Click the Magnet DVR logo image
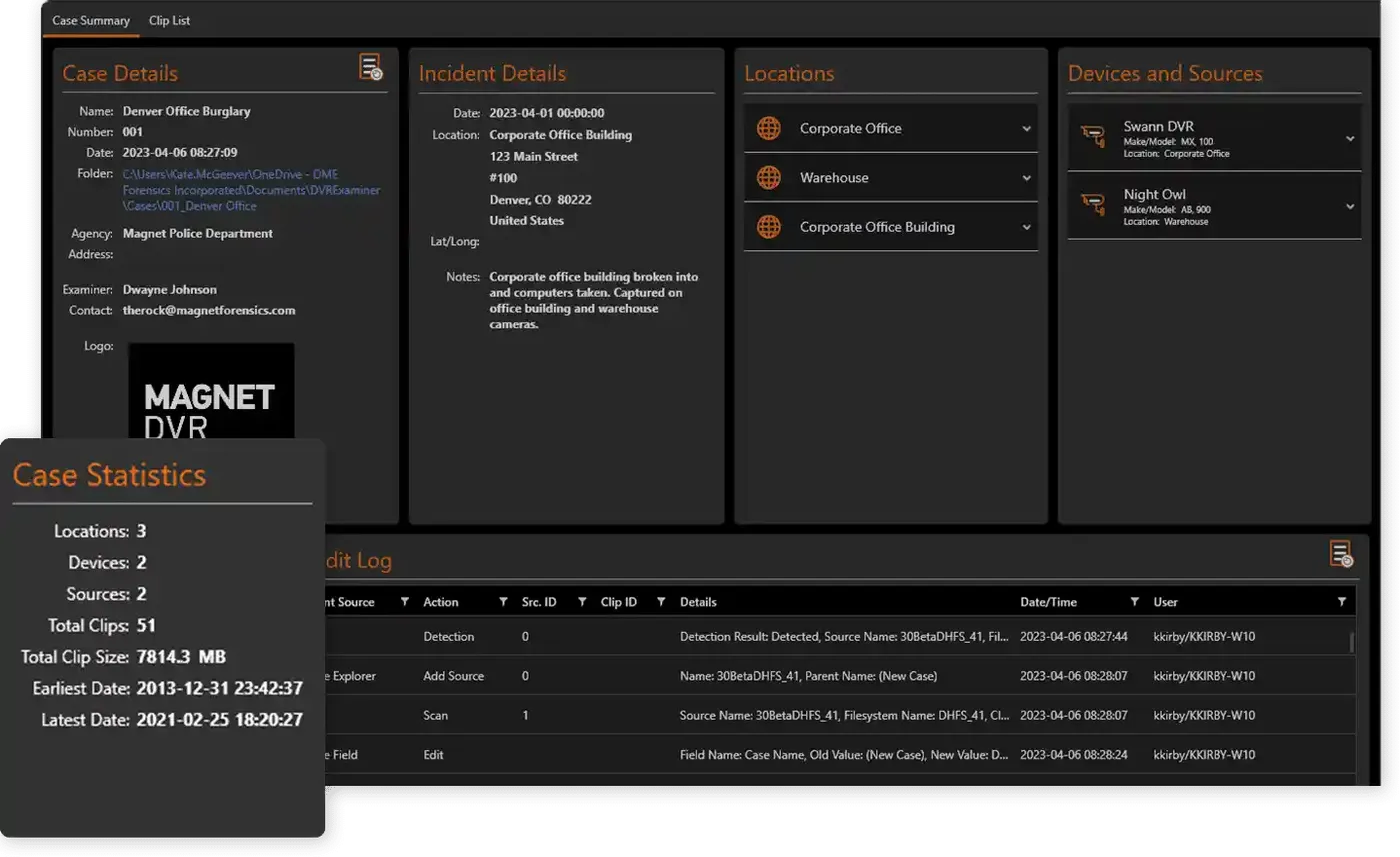The width and height of the screenshot is (1400, 857). tap(211, 391)
